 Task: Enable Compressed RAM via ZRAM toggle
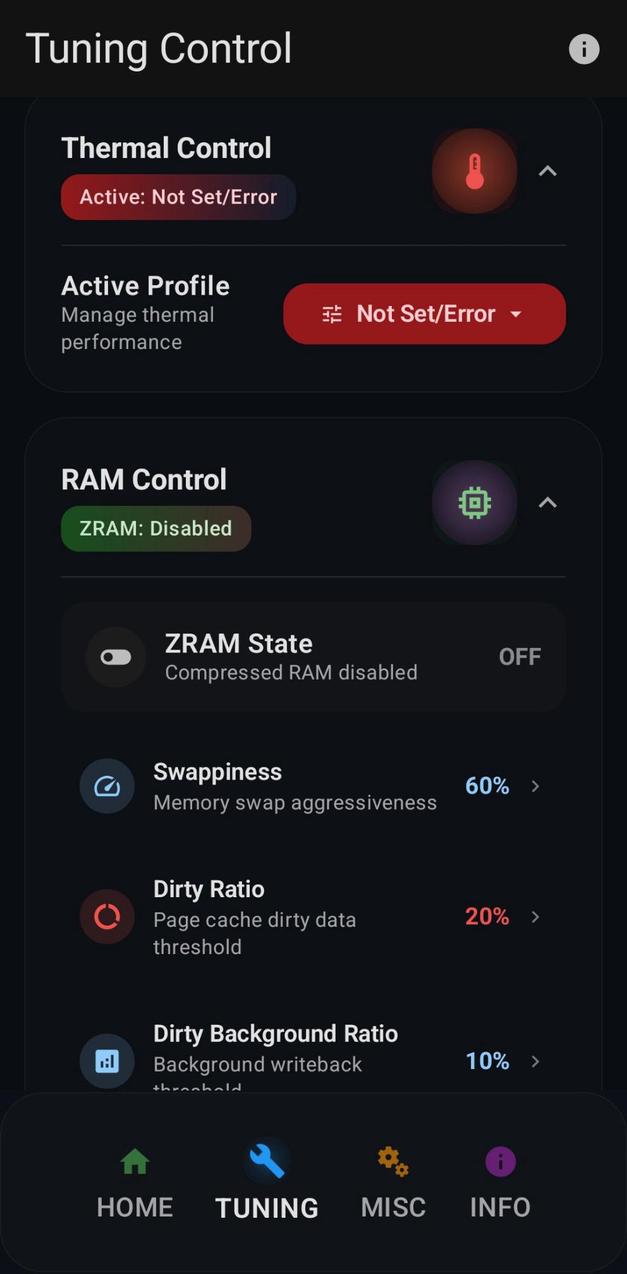pyautogui.click(x=114, y=656)
